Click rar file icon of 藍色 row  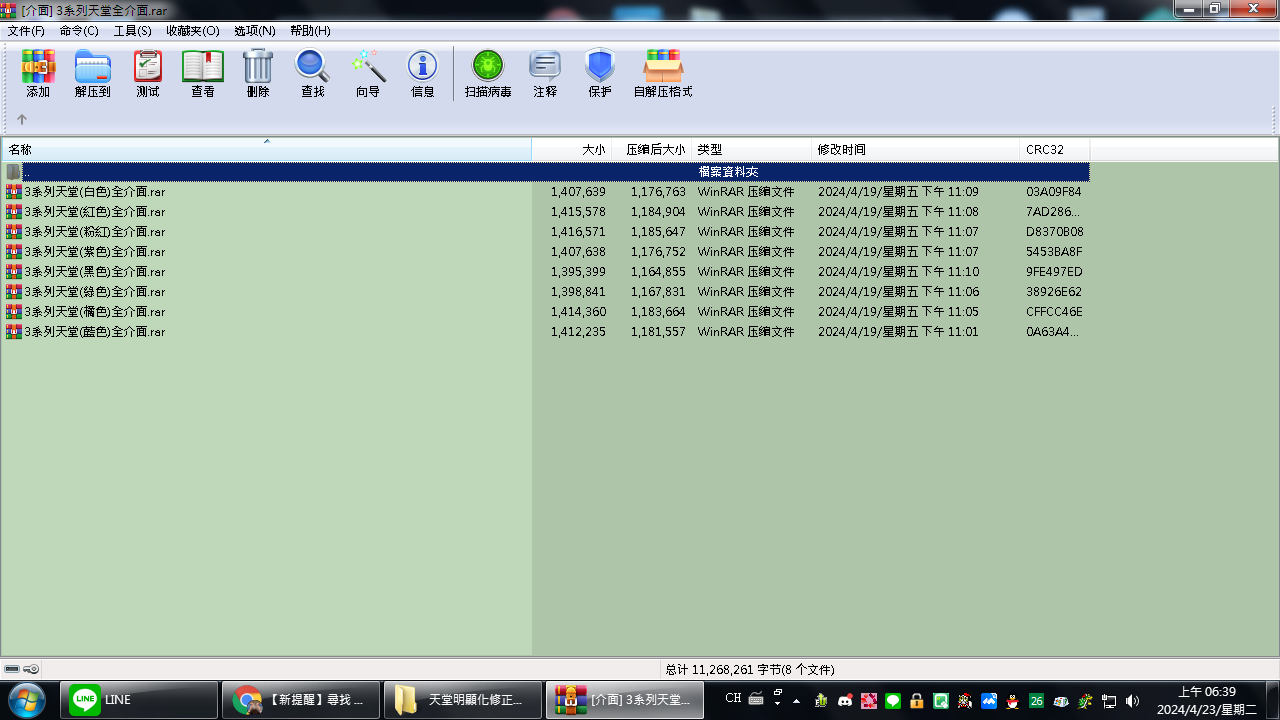(13, 332)
